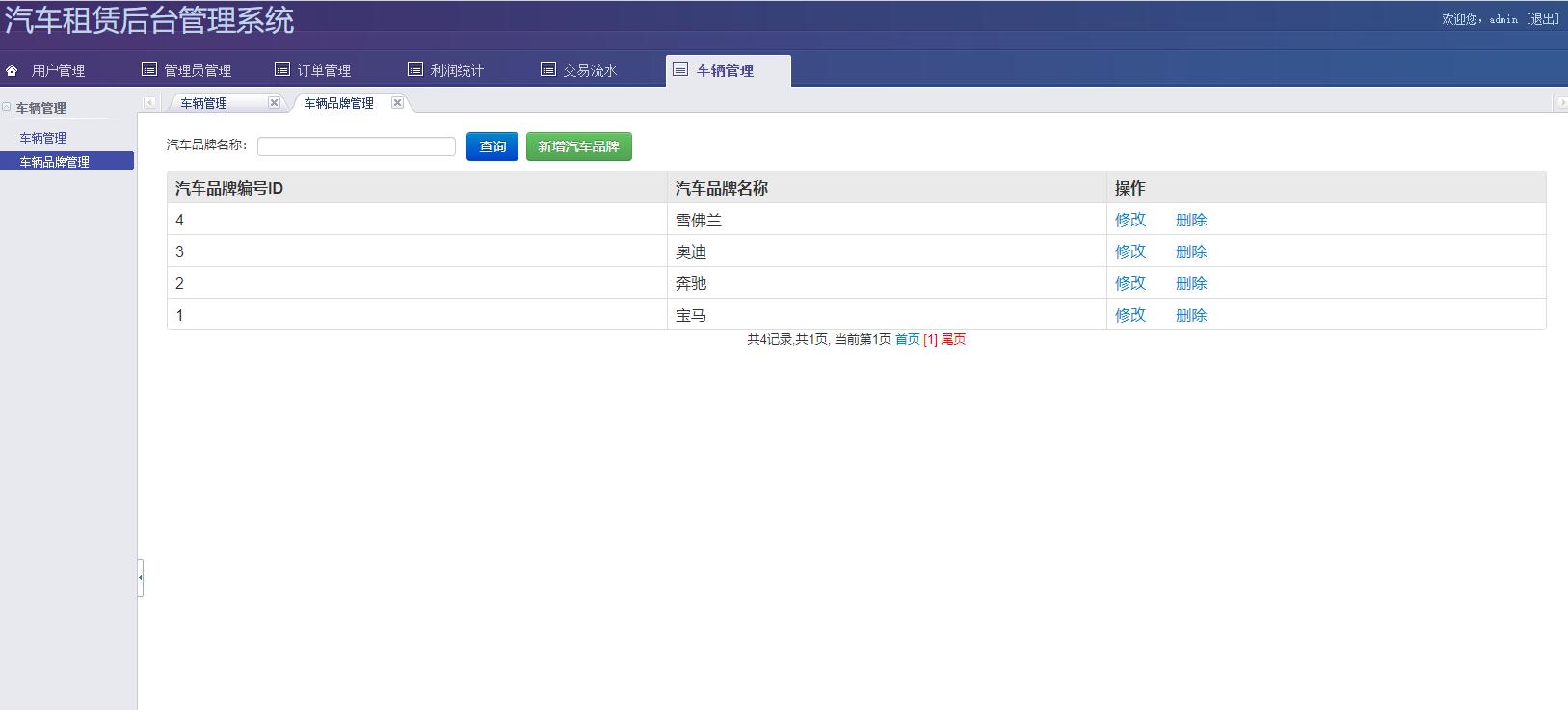
Task: Click the list icon beside 利润统计
Action: tap(414, 69)
